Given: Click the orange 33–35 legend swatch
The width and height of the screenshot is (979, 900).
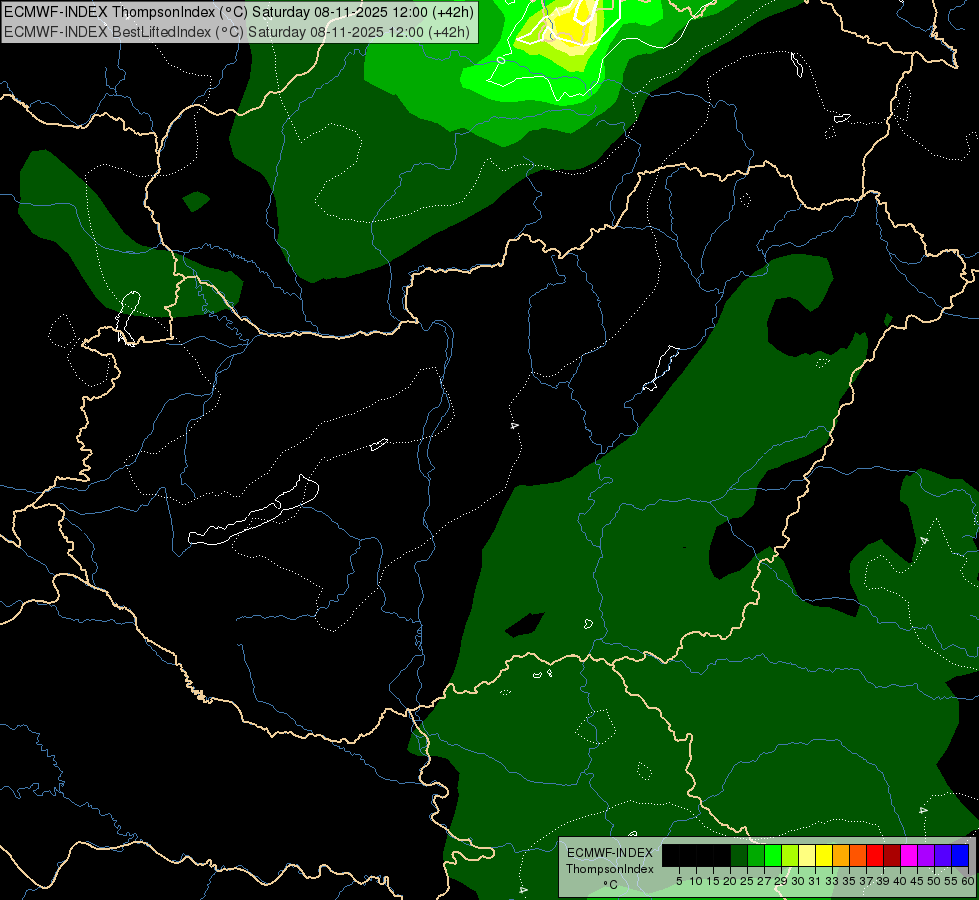Looking at the screenshot, I should pyautogui.click(x=841, y=855).
